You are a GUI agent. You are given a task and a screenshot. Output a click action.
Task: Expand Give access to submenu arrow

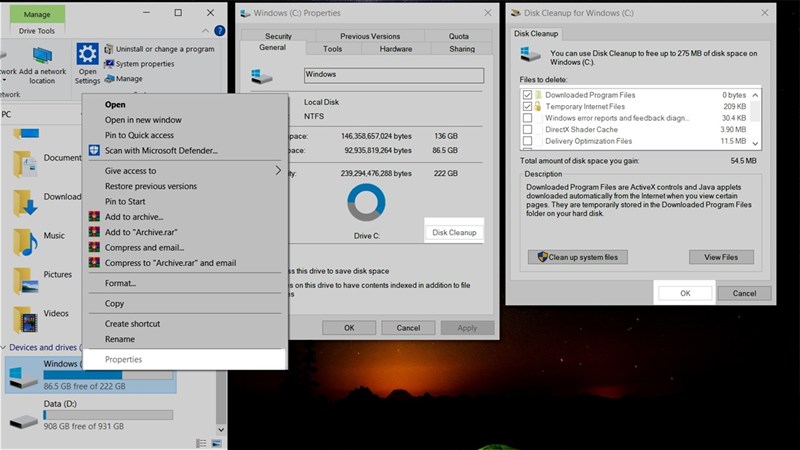[278, 170]
